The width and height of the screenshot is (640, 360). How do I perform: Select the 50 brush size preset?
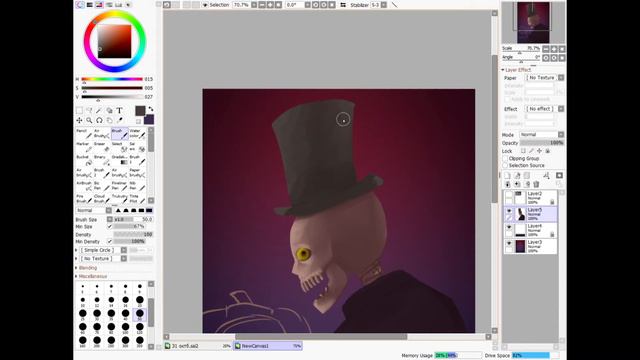coord(140,314)
